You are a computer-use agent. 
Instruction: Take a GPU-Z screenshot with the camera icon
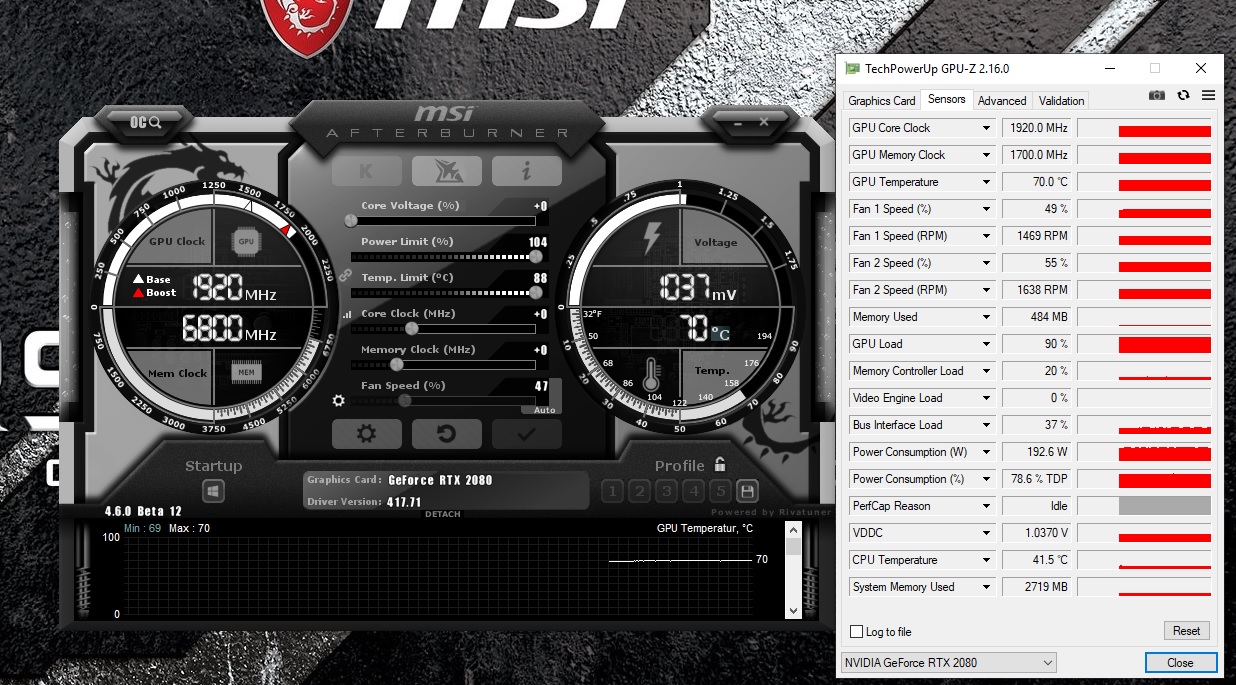tap(1157, 95)
